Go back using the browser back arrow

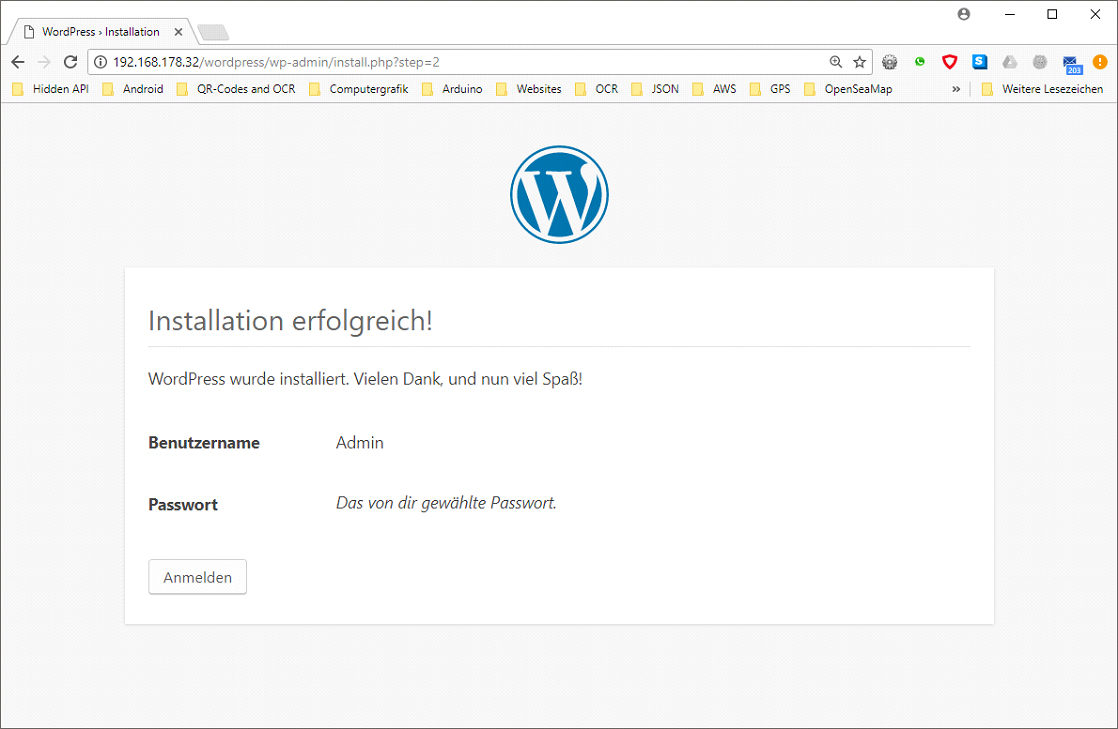(18, 62)
